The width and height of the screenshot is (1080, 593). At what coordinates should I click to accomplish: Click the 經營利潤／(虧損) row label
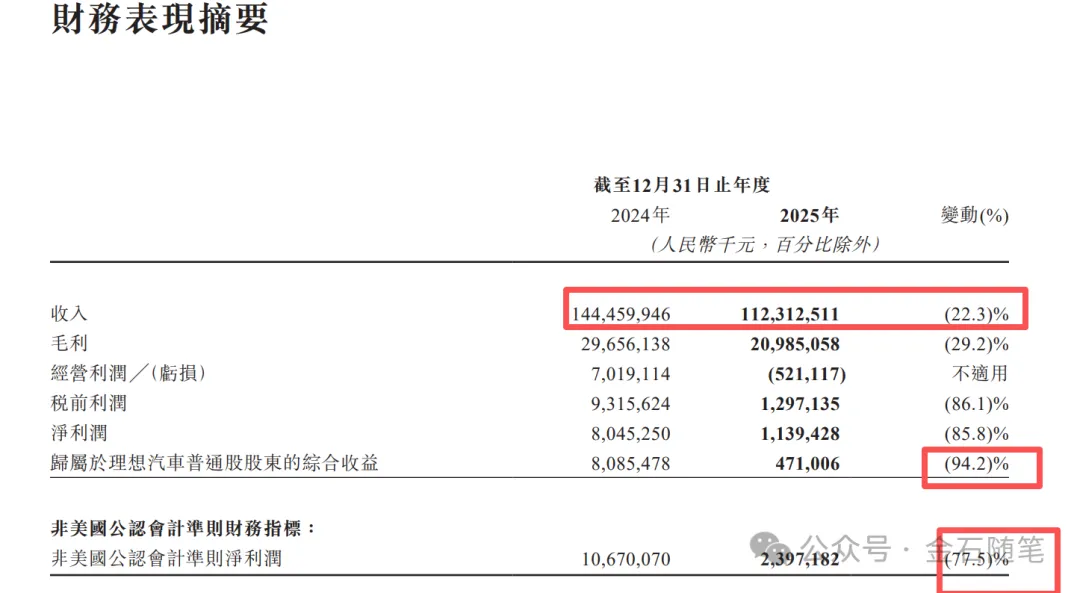[x=127, y=373]
